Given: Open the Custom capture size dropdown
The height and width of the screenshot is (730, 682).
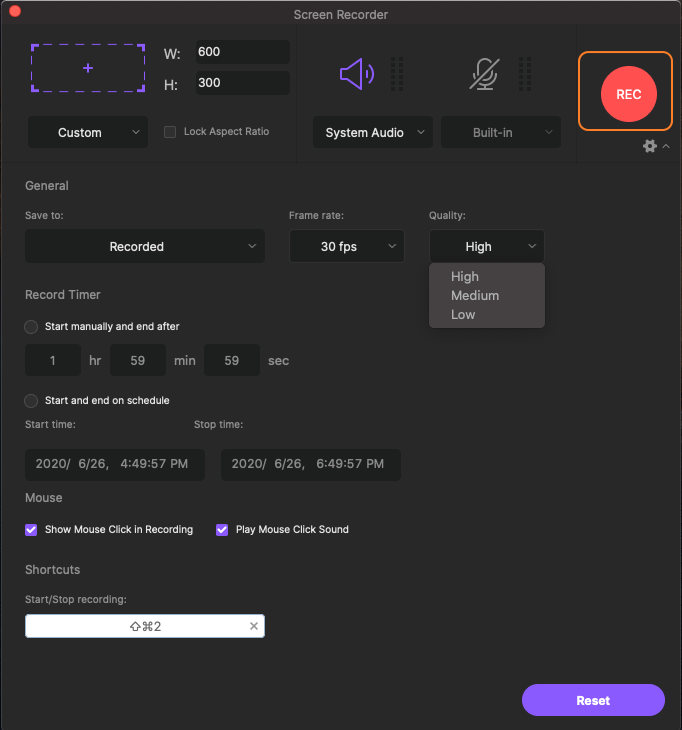Looking at the screenshot, I should 88,132.
